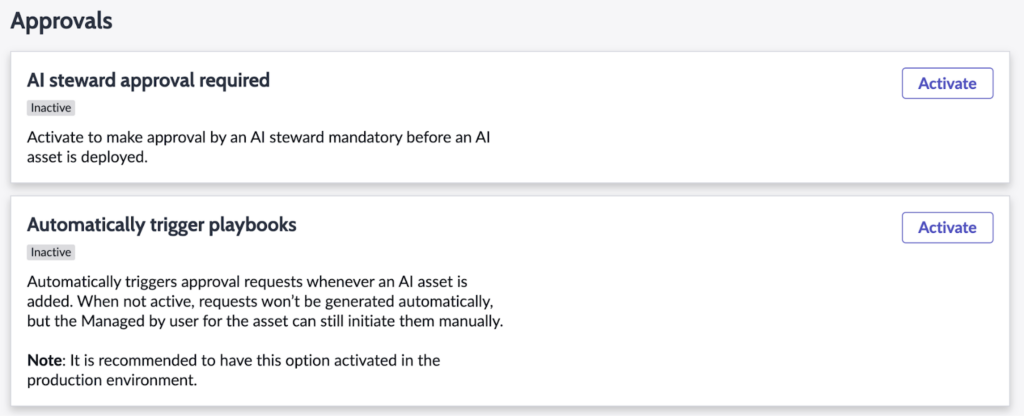Activate Automatically trigger playbooks option
The image size is (1024, 416).
pos(946,227)
